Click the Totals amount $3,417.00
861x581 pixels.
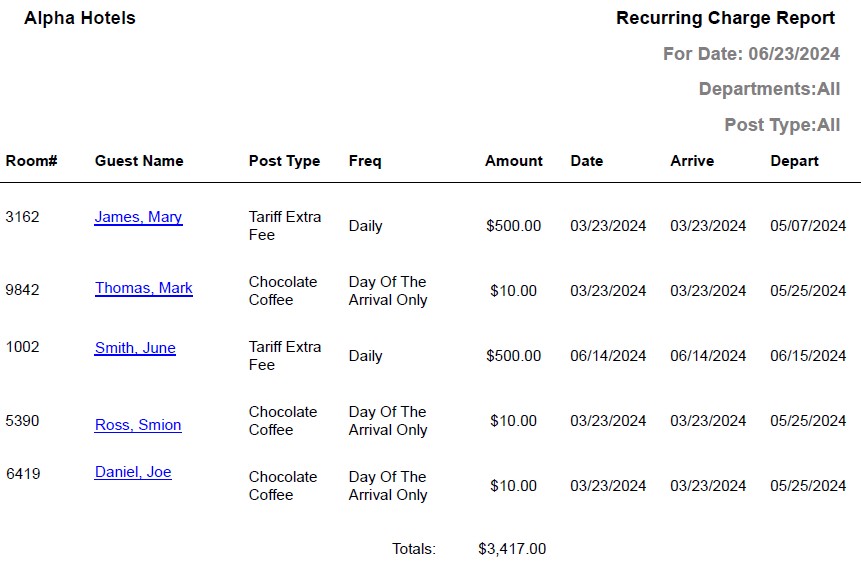click(512, 548)
